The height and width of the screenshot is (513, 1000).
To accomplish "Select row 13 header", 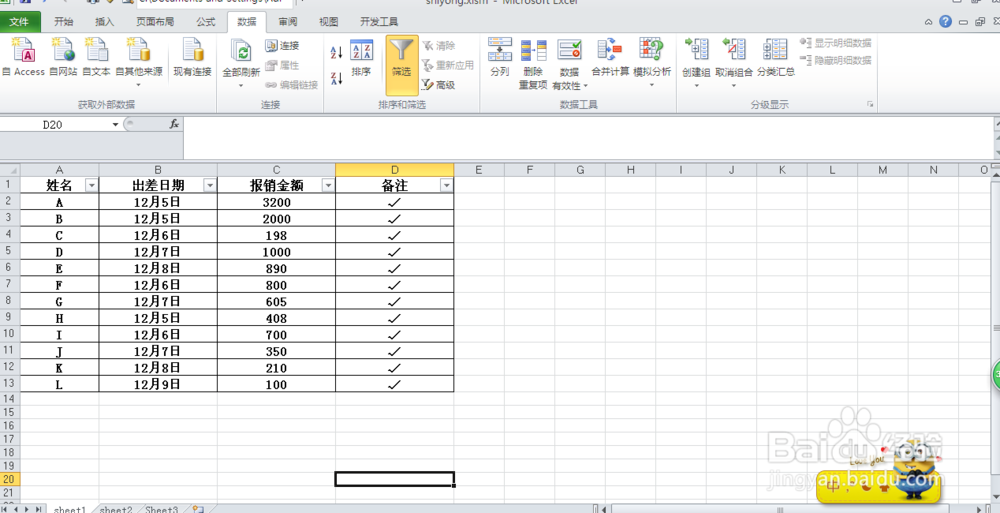I will coord(10,383).
